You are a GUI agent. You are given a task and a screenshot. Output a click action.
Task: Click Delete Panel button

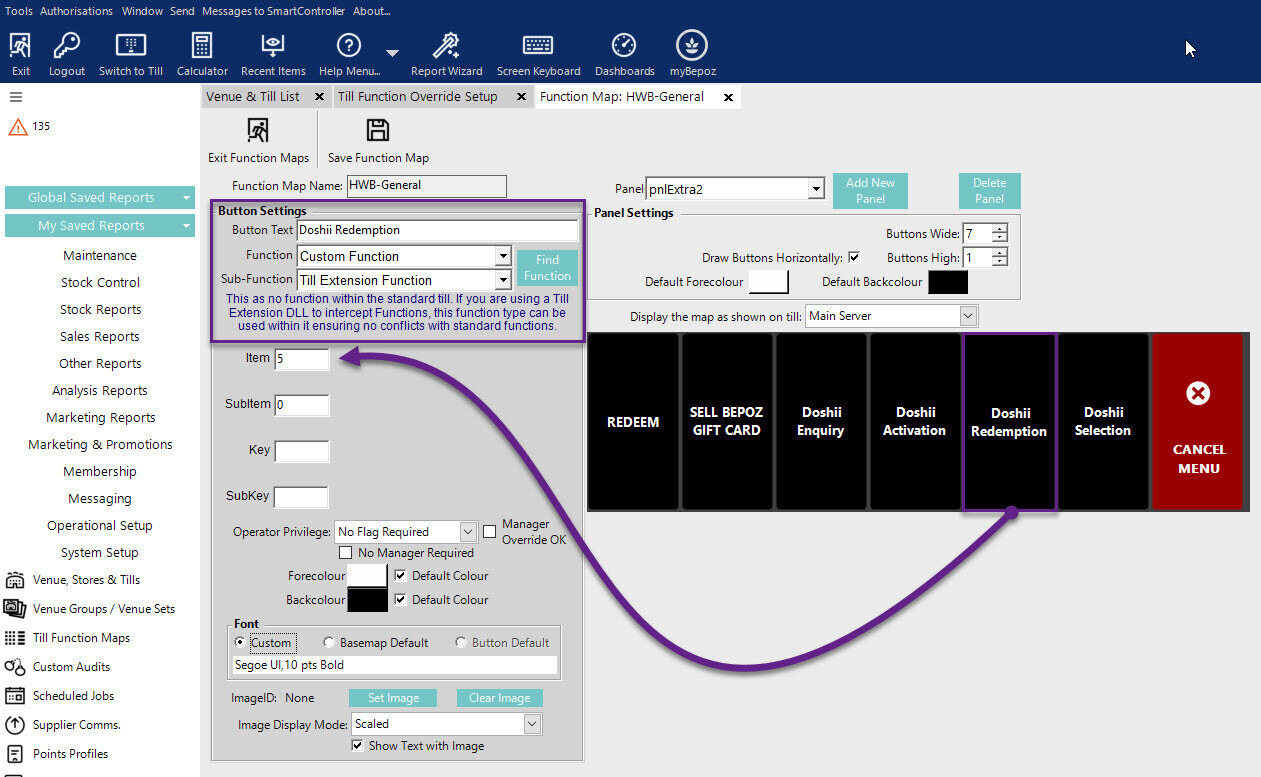(989, 190)
